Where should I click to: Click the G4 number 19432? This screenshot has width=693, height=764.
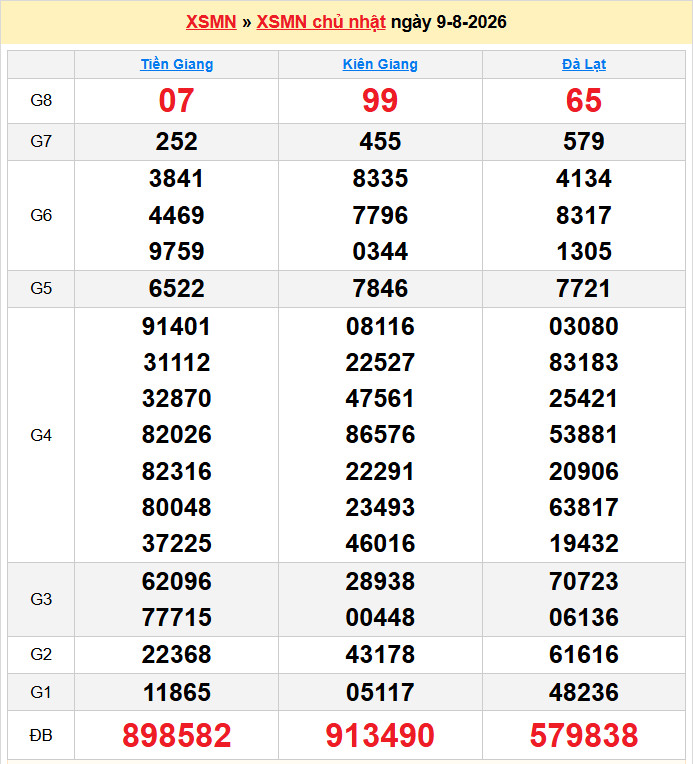tap(584, 544)
